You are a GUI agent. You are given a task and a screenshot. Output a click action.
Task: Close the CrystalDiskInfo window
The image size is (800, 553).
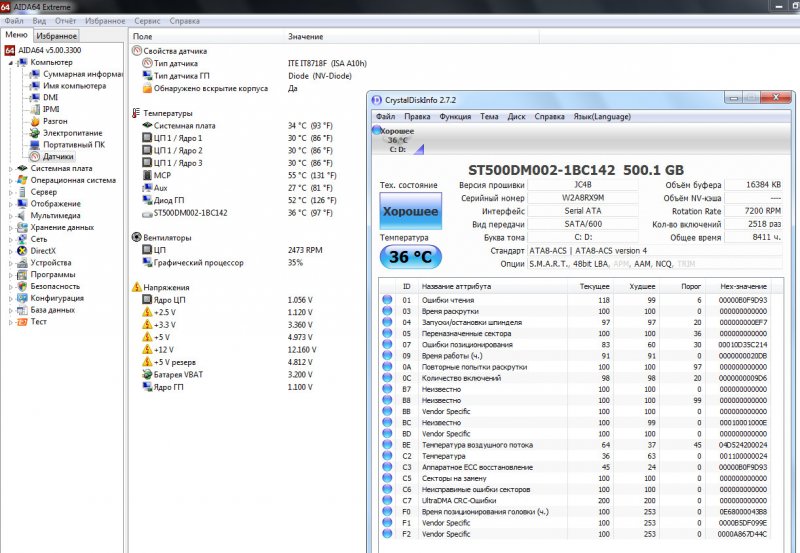pyautogui.click(x=775, y=97)
